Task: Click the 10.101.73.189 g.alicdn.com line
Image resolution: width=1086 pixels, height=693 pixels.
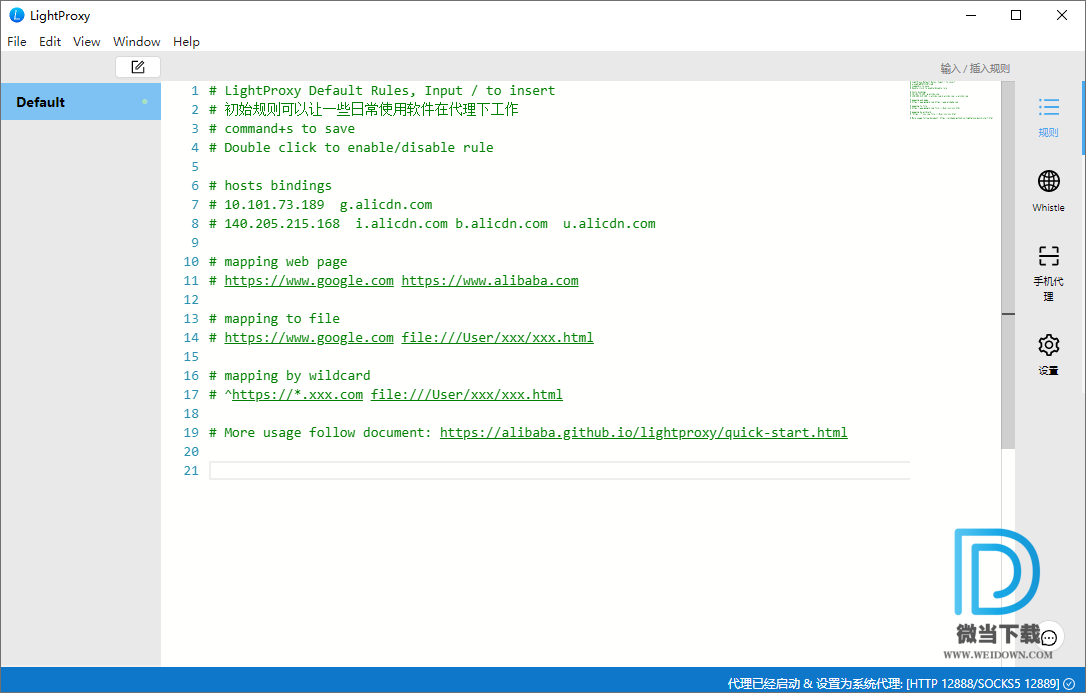Action: [x=321, y=205]
